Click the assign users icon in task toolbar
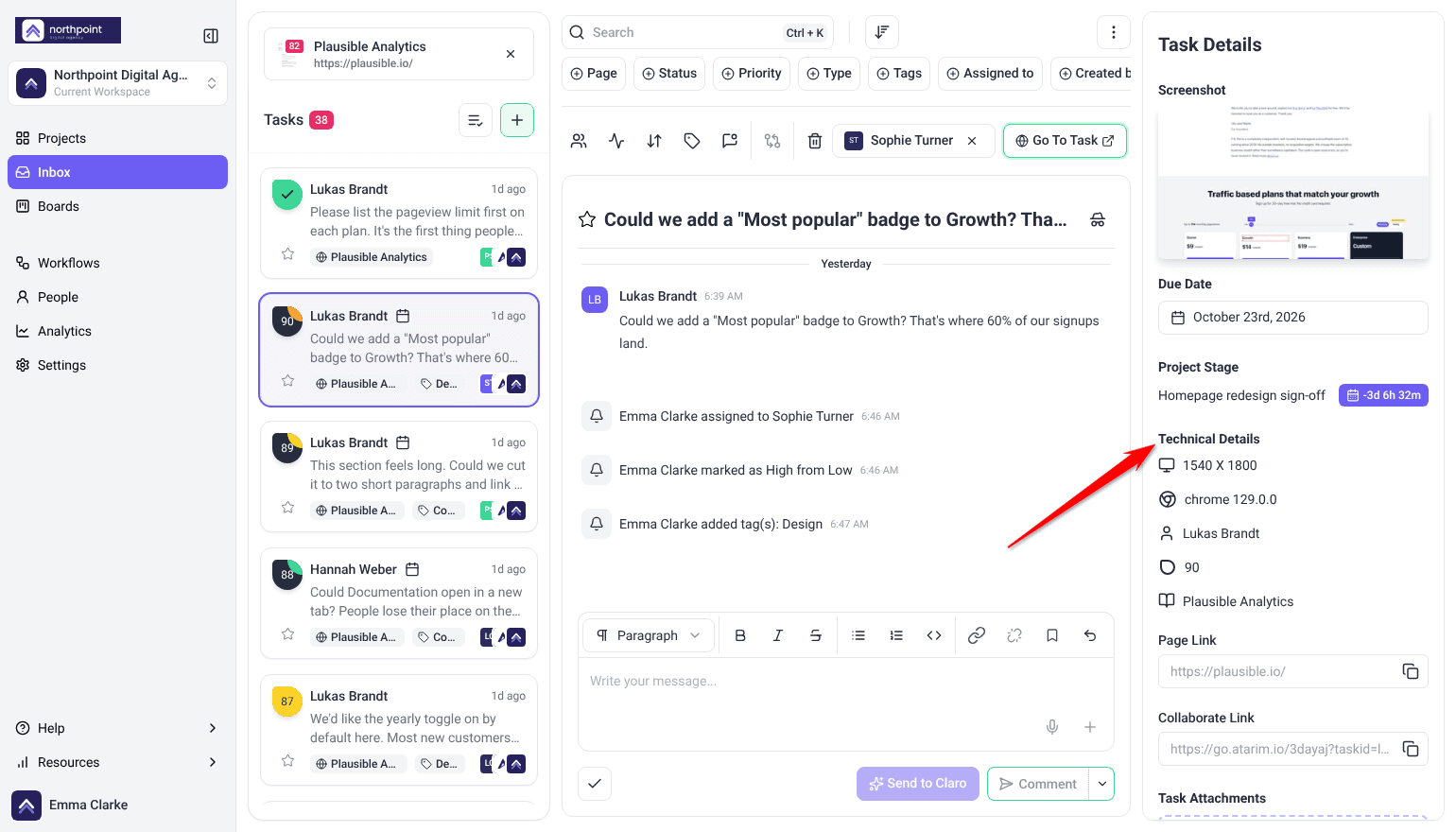This screenshot has height=832, width=1456. (x=579, y=141)
